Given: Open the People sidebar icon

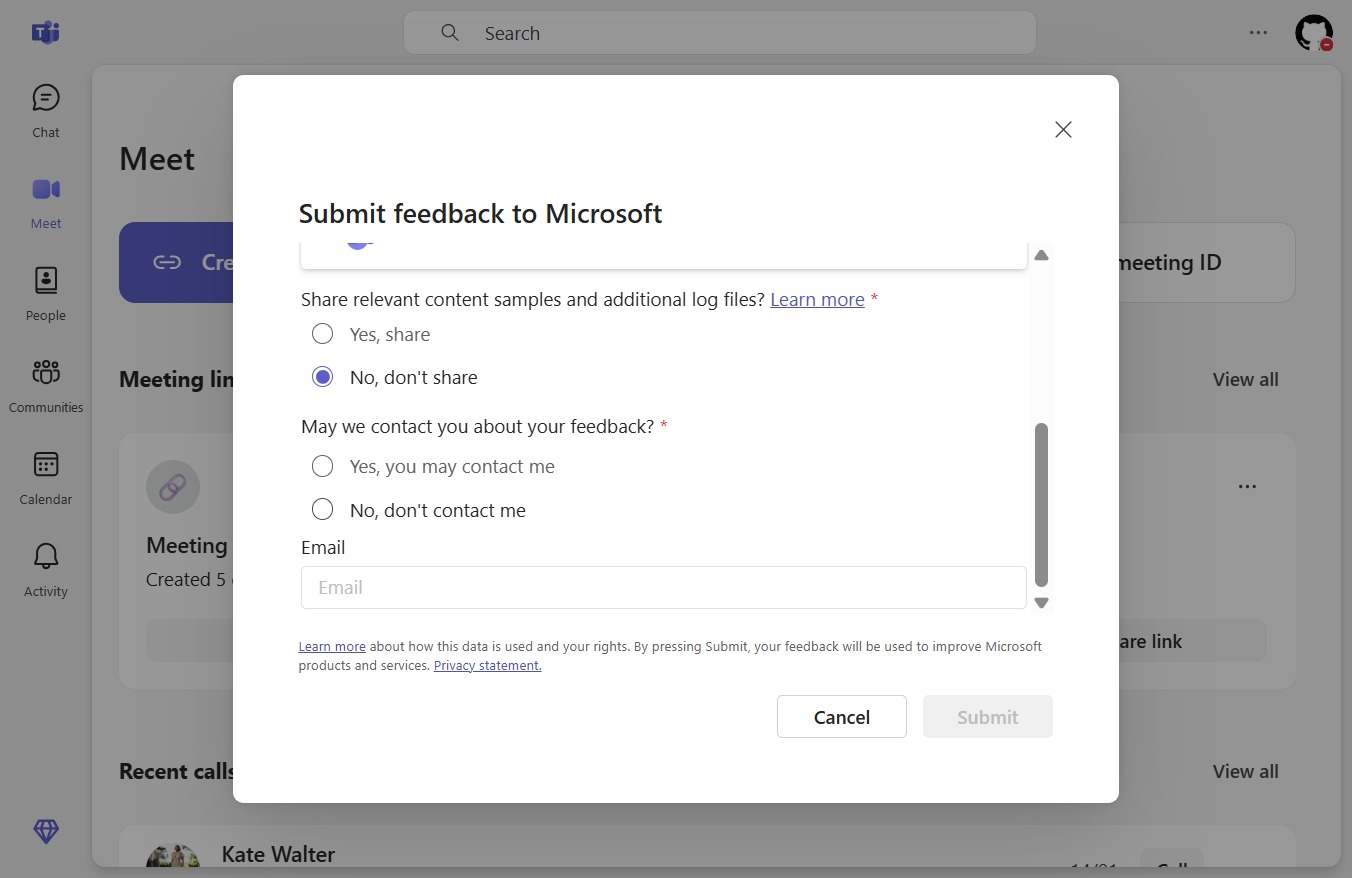Looking at the screenshot, I should pyautogui.click(x=46, y=294).
